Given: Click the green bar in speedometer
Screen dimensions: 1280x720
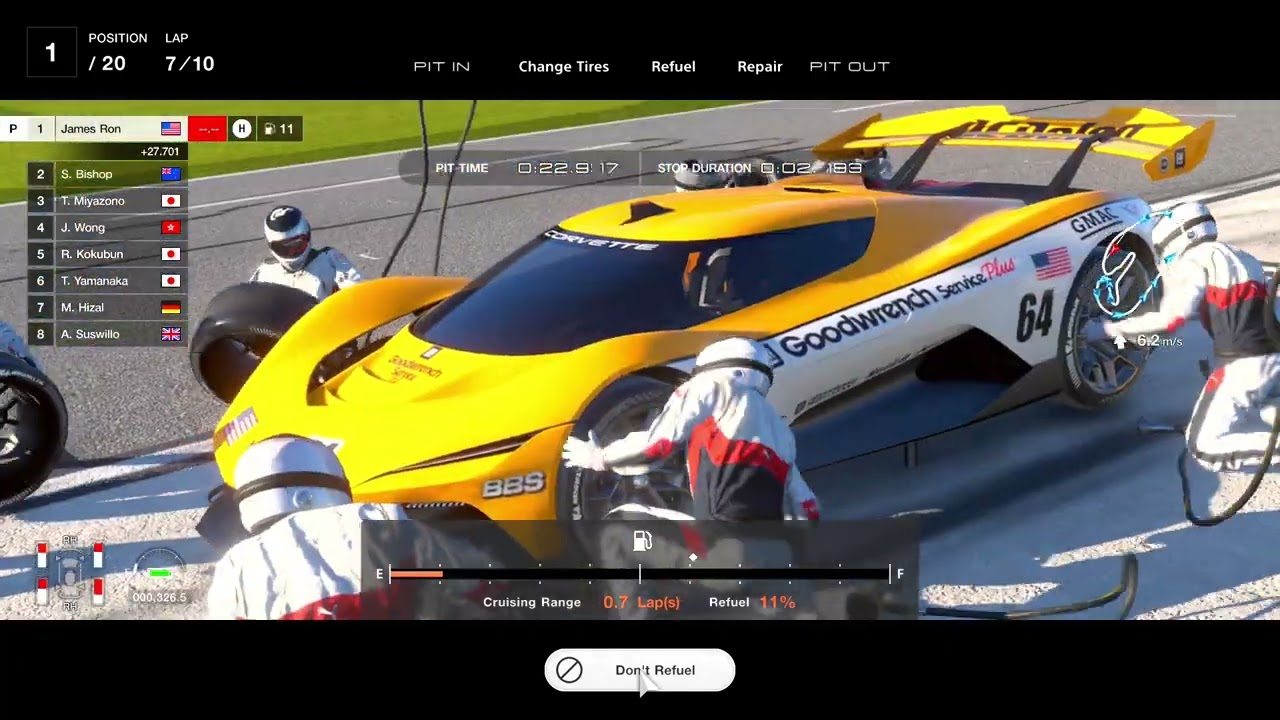Looking at the screenshot, I should [x=159, y=574].
